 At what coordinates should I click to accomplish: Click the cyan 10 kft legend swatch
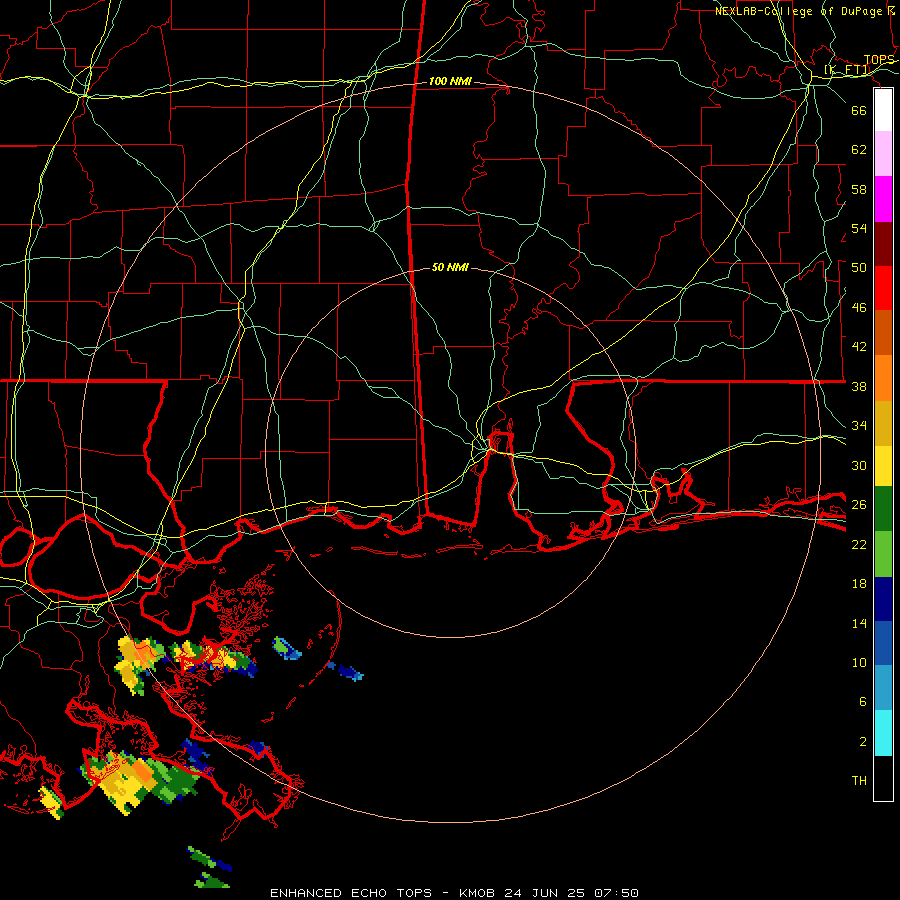883,733
